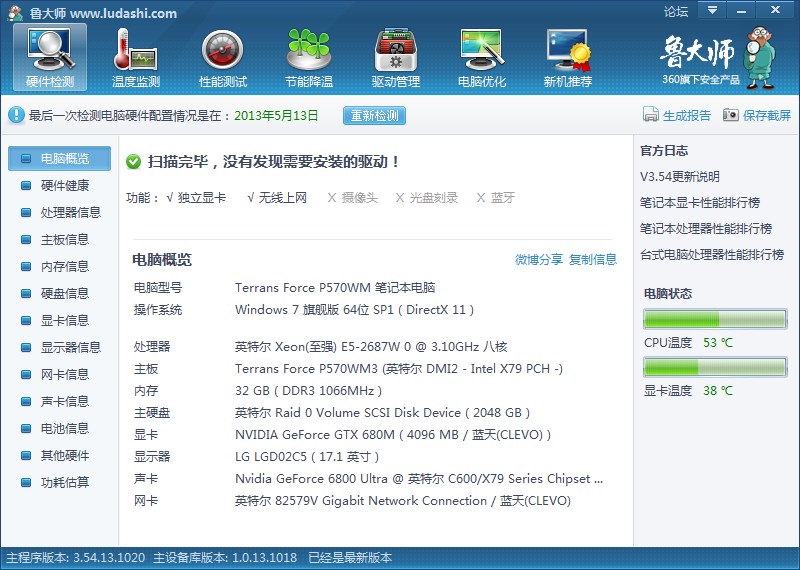
Task: Click the date 2013年5月13日
Action: click(x=276, y=115)
